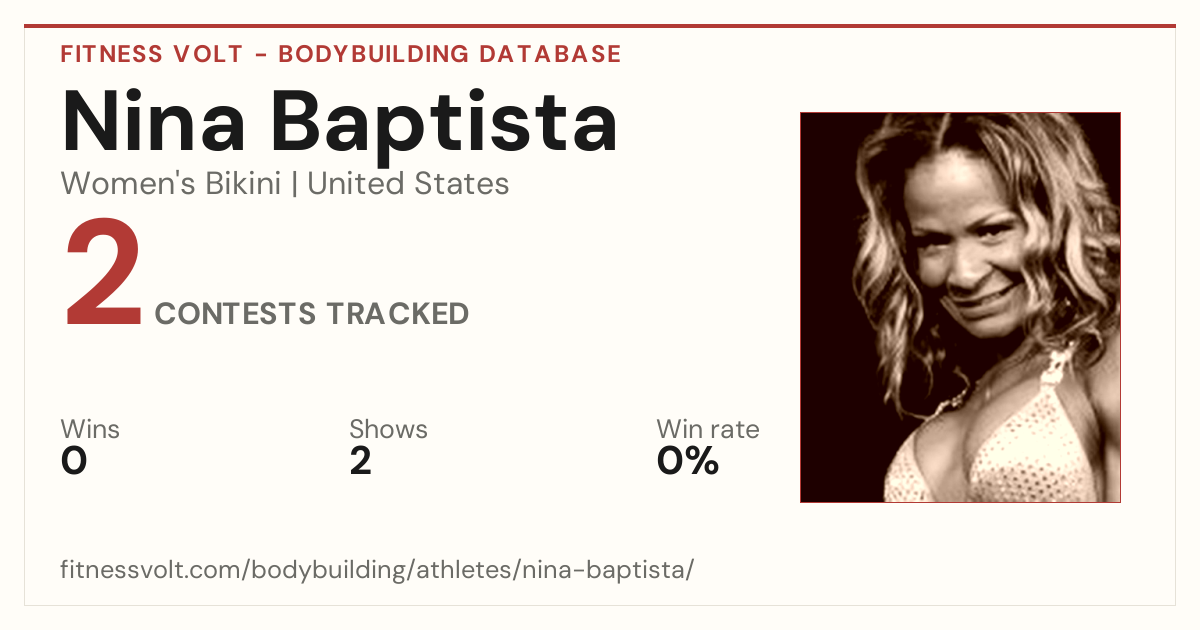This screenshot has width=1200, height=630.
Task: Click the "FITNESS VOLT" words in the header
Action: click(152, 54)
